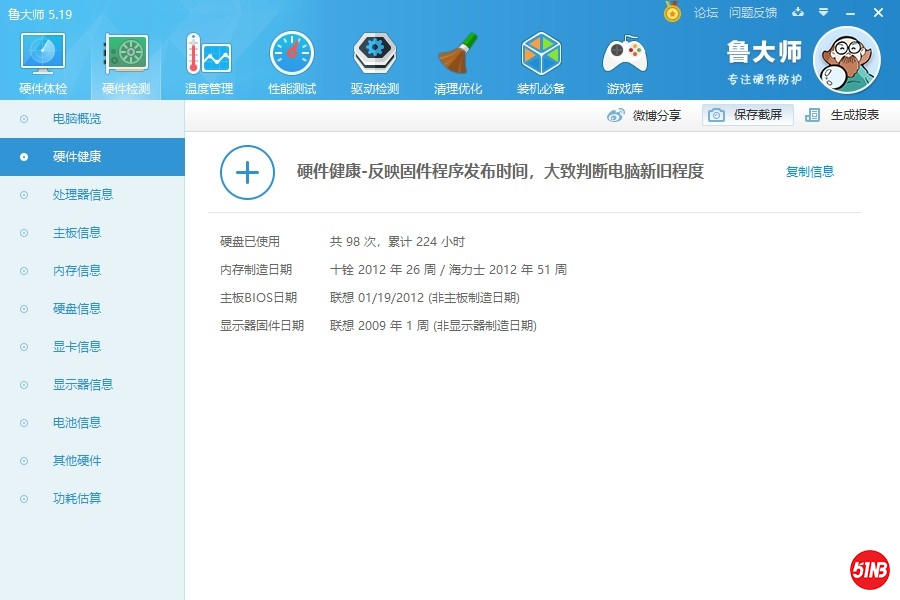Expand the plus circle beside 硬件健康 summary
Screen dimensions: 900x600
[x=247, y=172]
